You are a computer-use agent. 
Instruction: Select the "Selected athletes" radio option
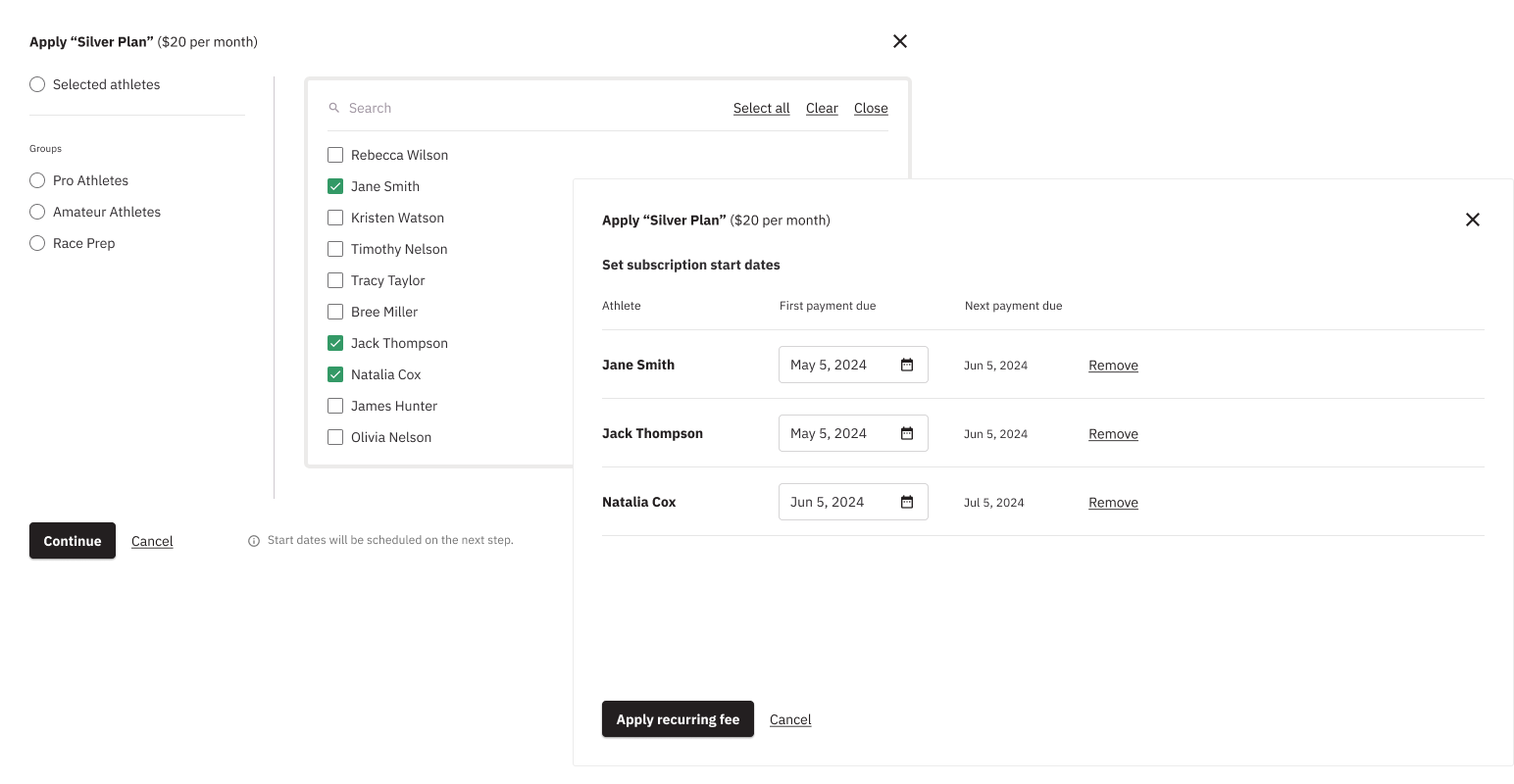37,84
